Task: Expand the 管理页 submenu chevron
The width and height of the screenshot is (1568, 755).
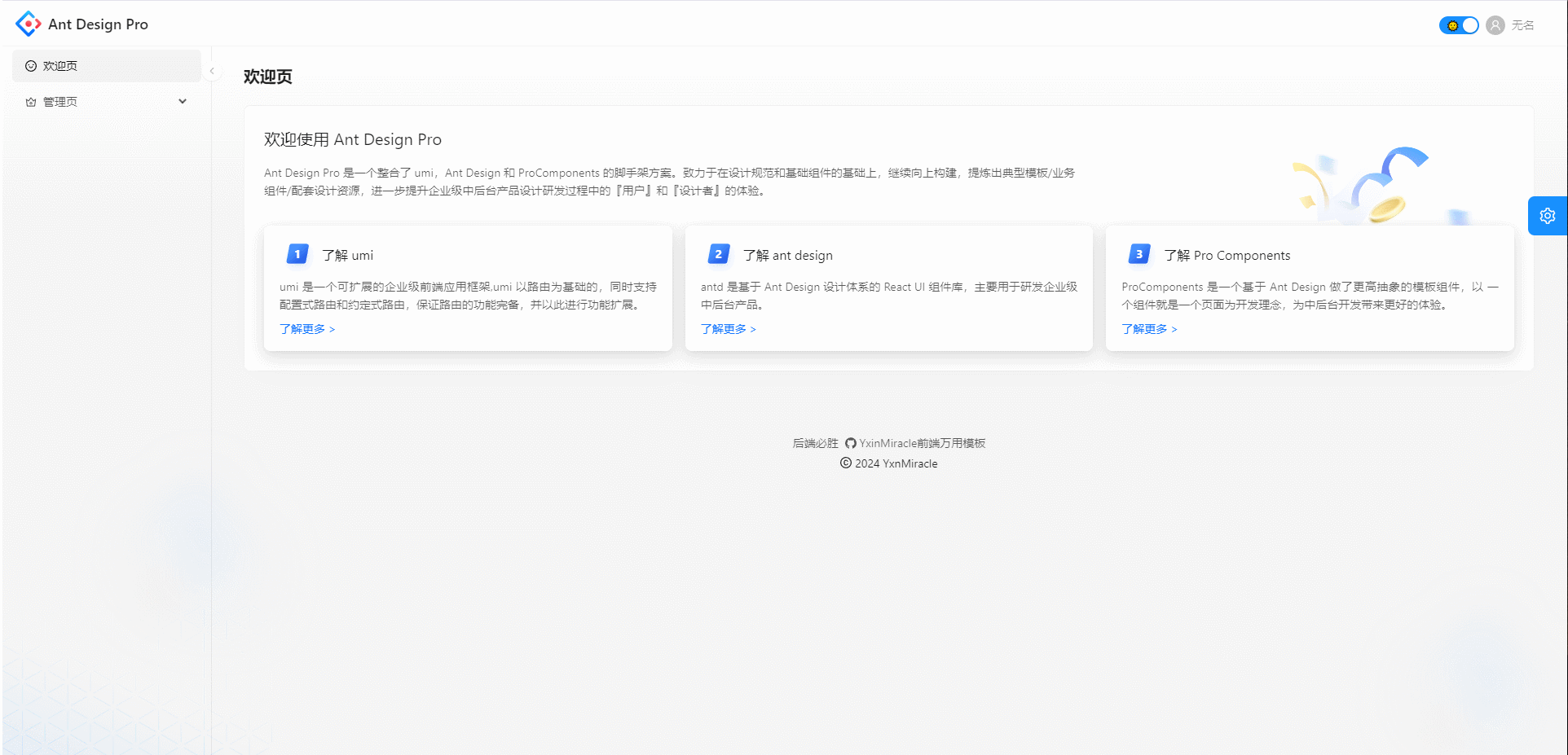Action: point(183,102)
